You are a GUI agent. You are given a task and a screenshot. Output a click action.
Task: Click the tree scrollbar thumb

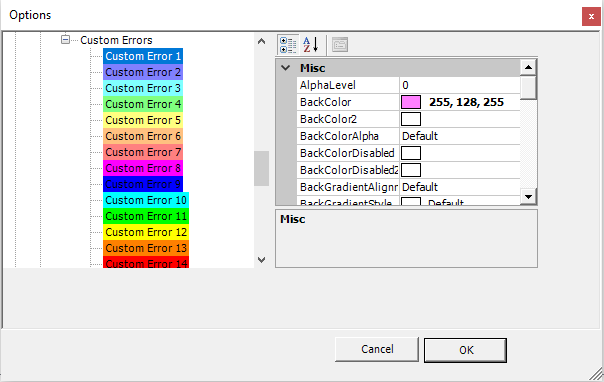261,168
